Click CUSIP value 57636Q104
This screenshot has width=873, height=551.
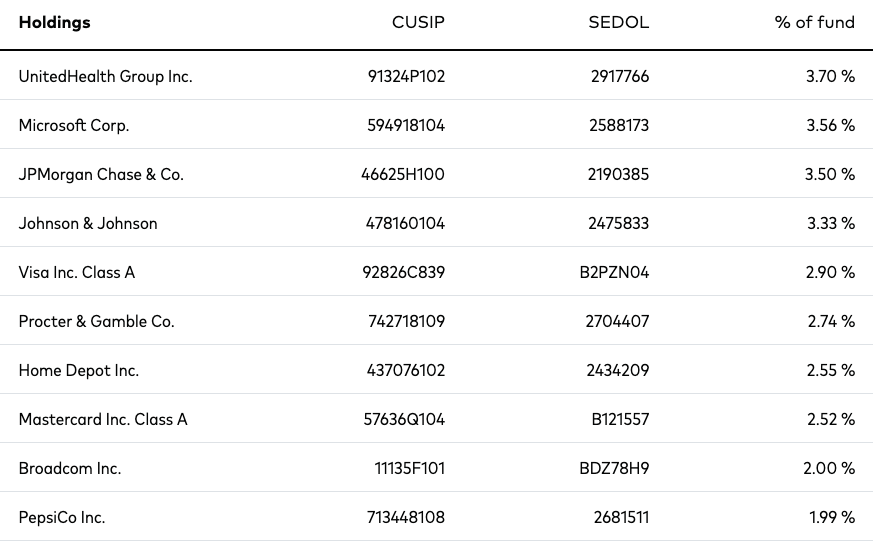(404, 419)
